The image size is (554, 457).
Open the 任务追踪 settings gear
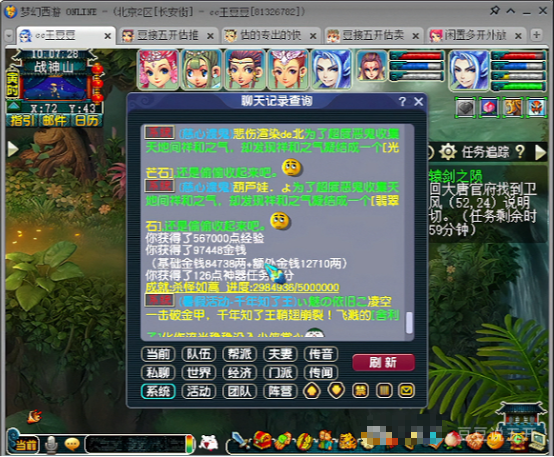click(448, 152)
